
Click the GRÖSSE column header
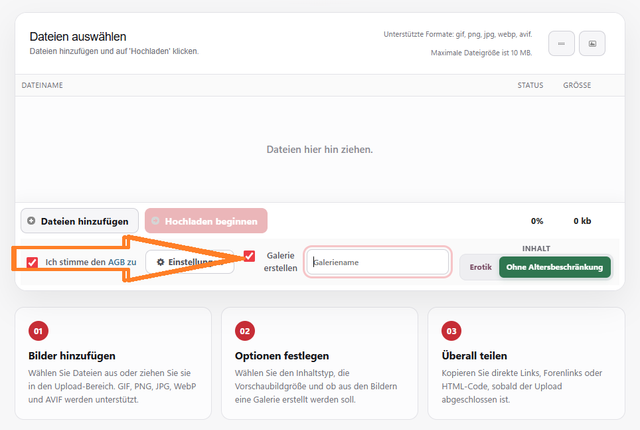(x=577, y=85)
